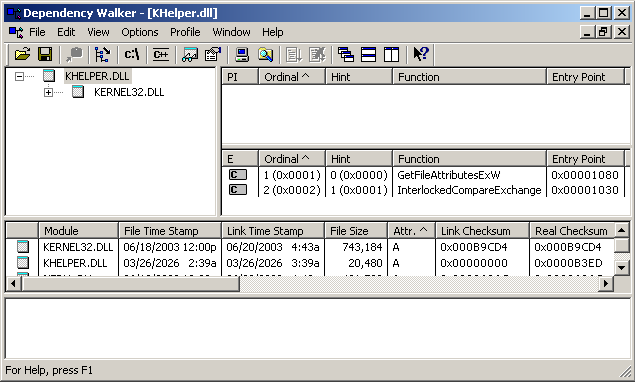Viewport: 635px width, 382px height.
Task: Click the Link Checksum column header
Action: [x=482, y=230]
